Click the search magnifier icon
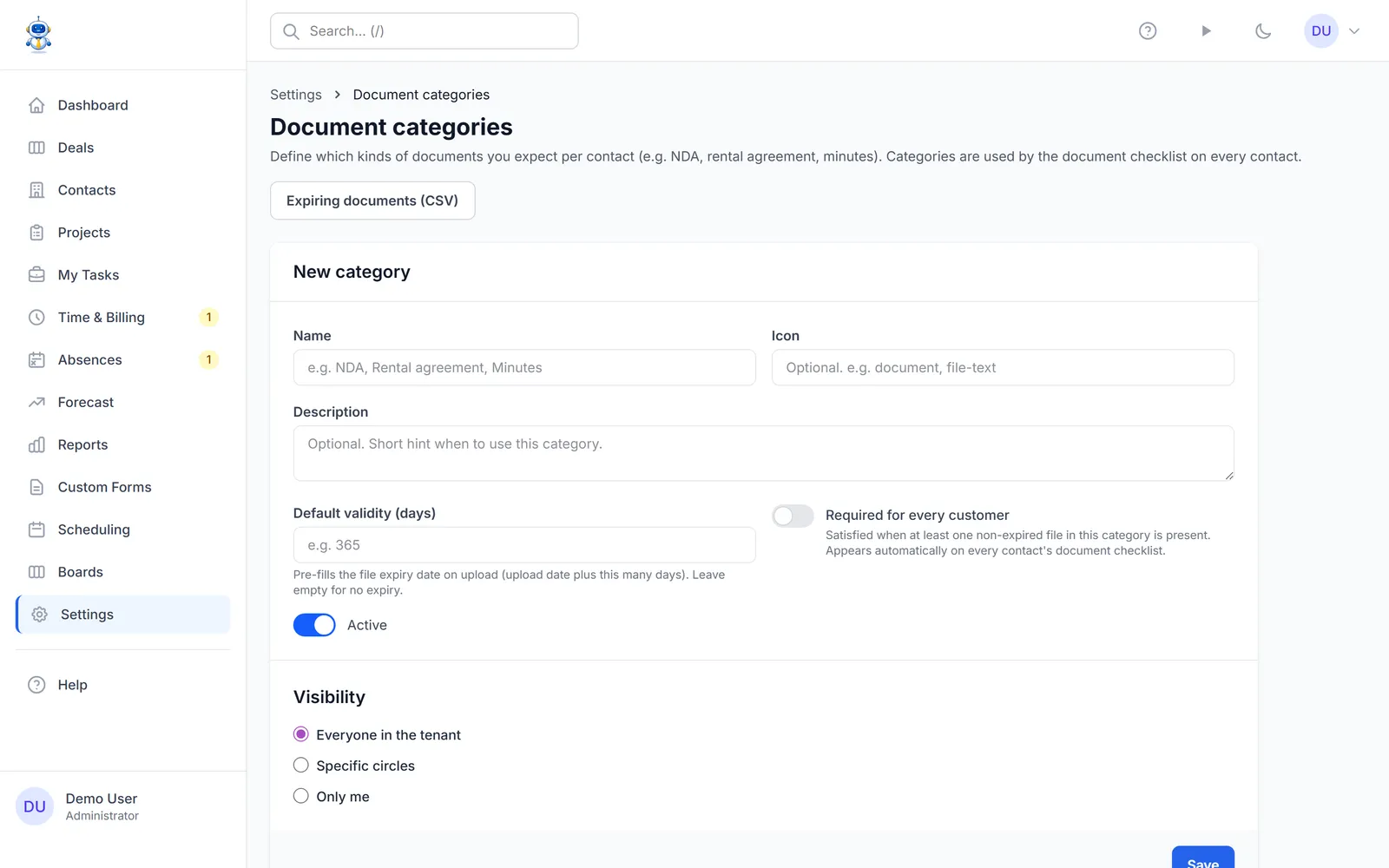The image size is (1389, 868). (x=292, y=31)
